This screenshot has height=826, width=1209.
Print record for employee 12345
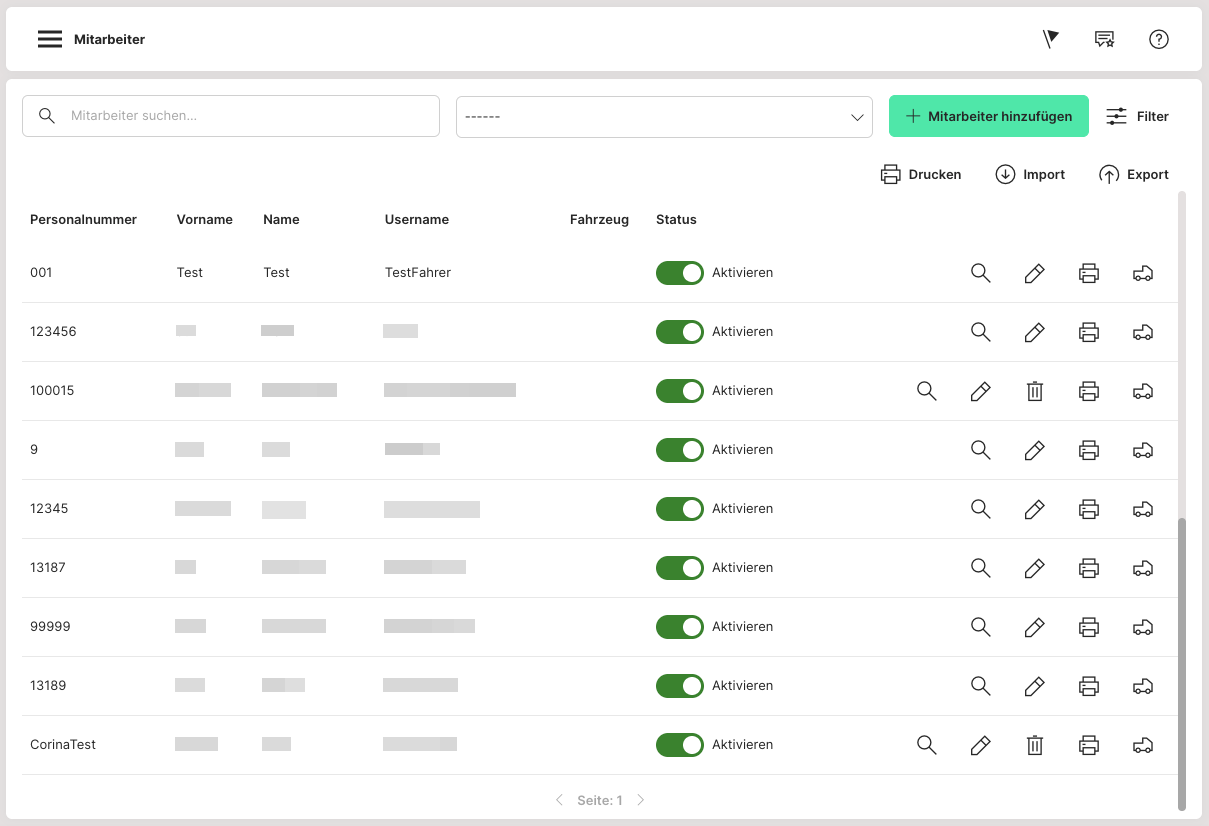click(1088, 509)
